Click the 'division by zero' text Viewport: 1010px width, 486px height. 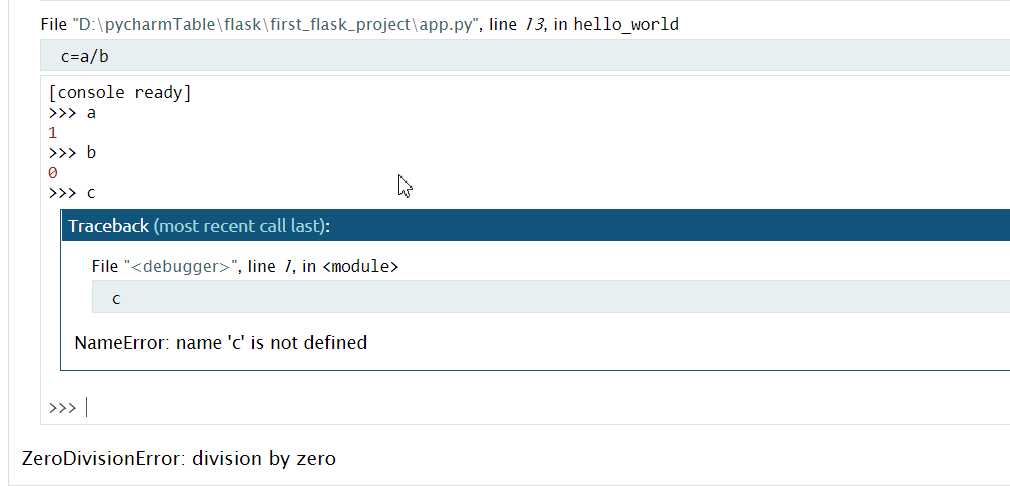click(x=264, y=458)
